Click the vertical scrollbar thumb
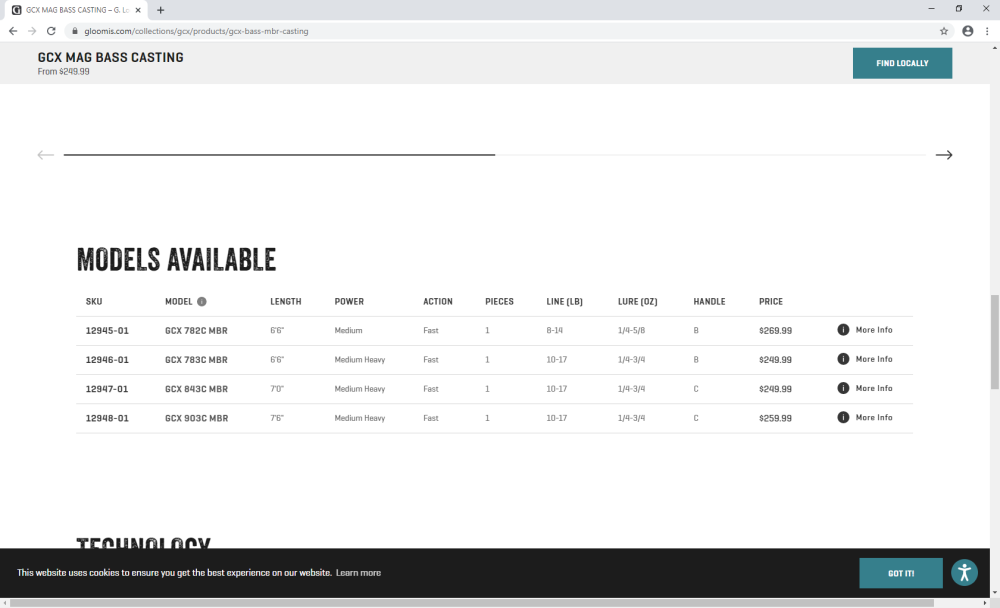The height and width of the screenshot is (608, 1000). [x=994, y=341]
